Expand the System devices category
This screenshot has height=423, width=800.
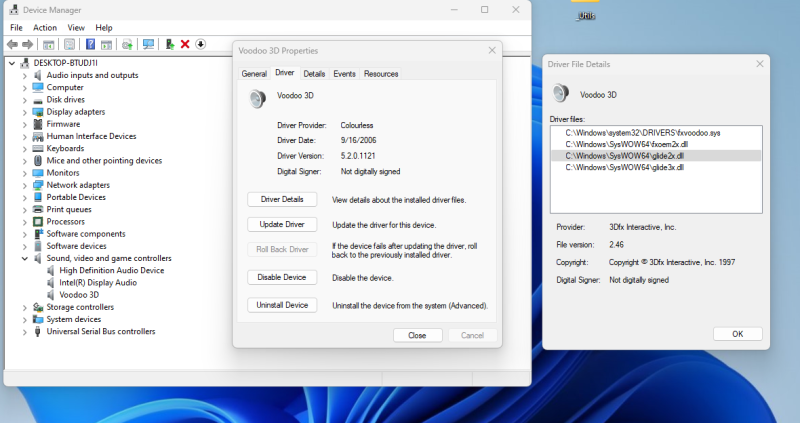click(24, 320)
